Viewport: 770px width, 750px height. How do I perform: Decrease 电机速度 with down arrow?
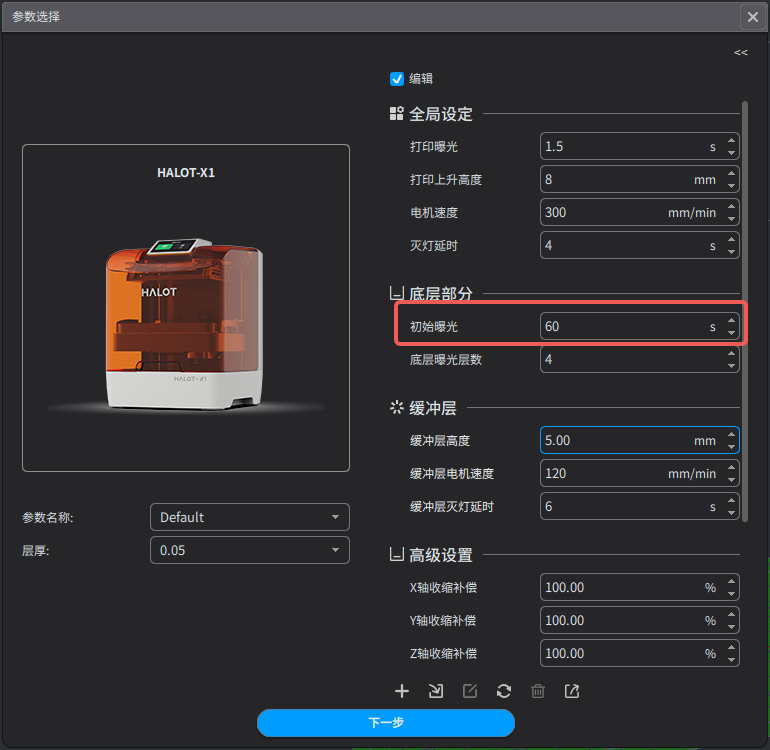(x=731, y=219)
